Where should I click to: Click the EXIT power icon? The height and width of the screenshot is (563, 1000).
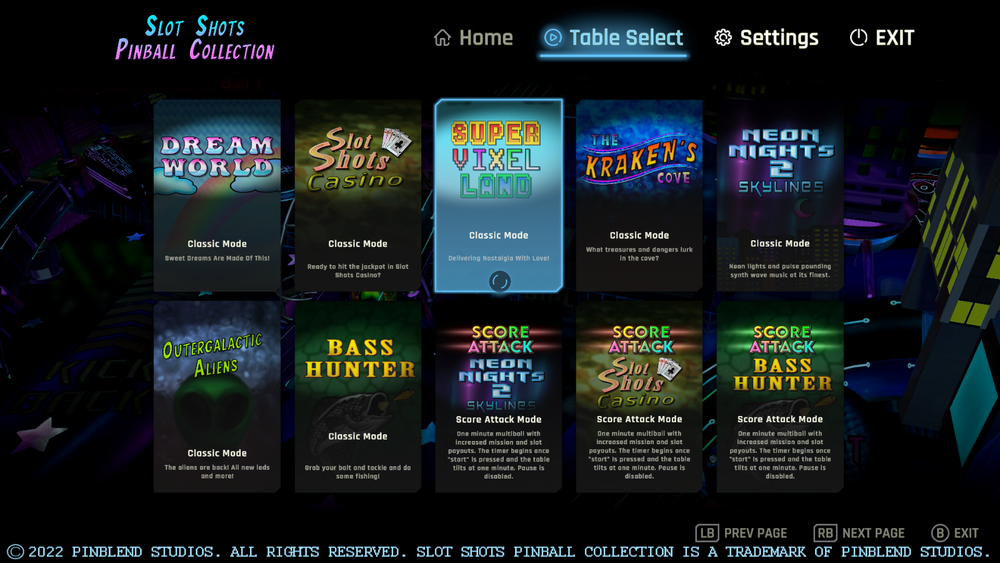[x=858, y=38]
